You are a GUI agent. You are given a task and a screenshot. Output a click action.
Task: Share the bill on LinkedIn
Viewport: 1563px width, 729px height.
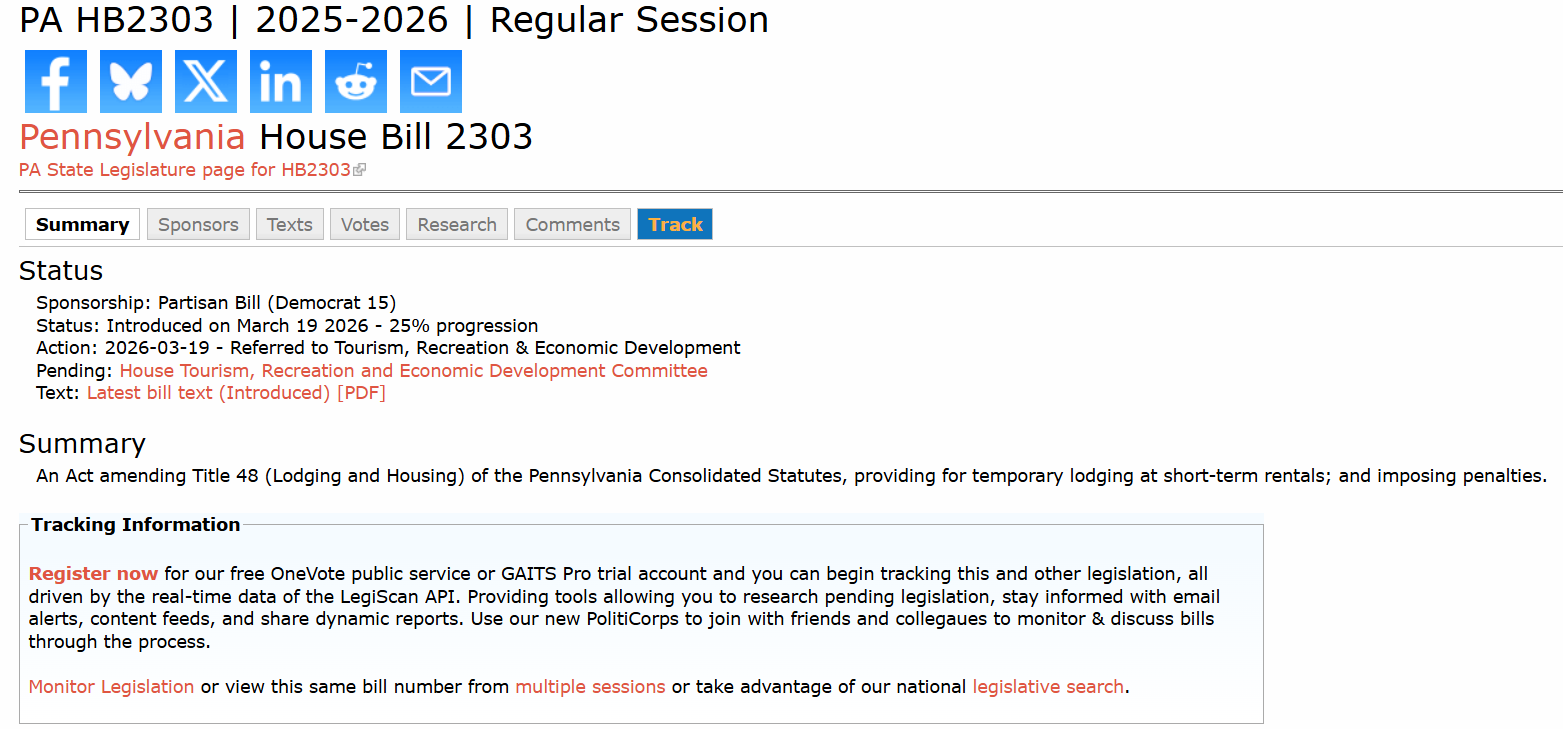281,81
